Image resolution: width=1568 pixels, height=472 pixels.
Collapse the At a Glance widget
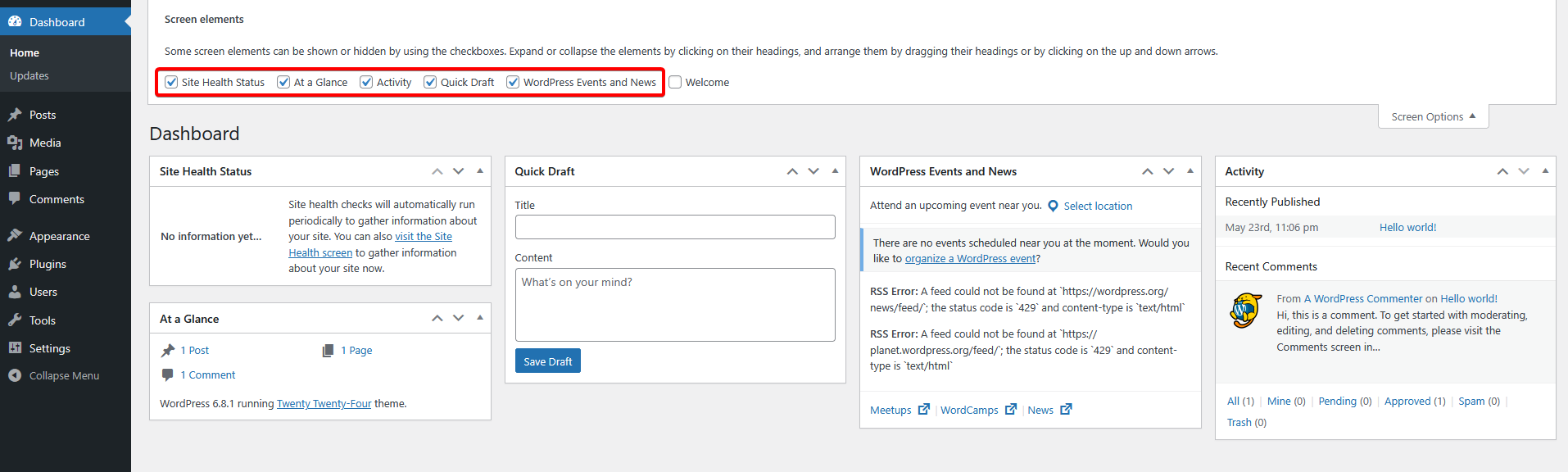pyautogui.click(x=480, y=318)
